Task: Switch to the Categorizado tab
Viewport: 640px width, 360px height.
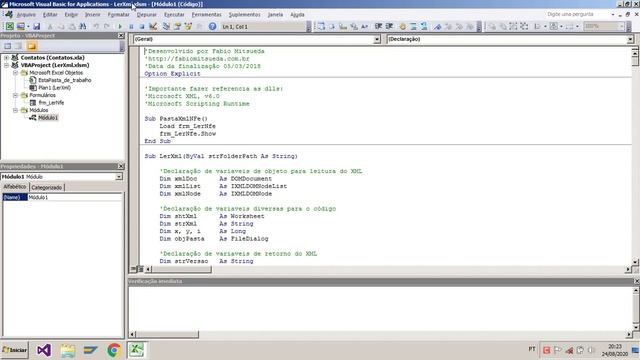Action: pos(47,187)
